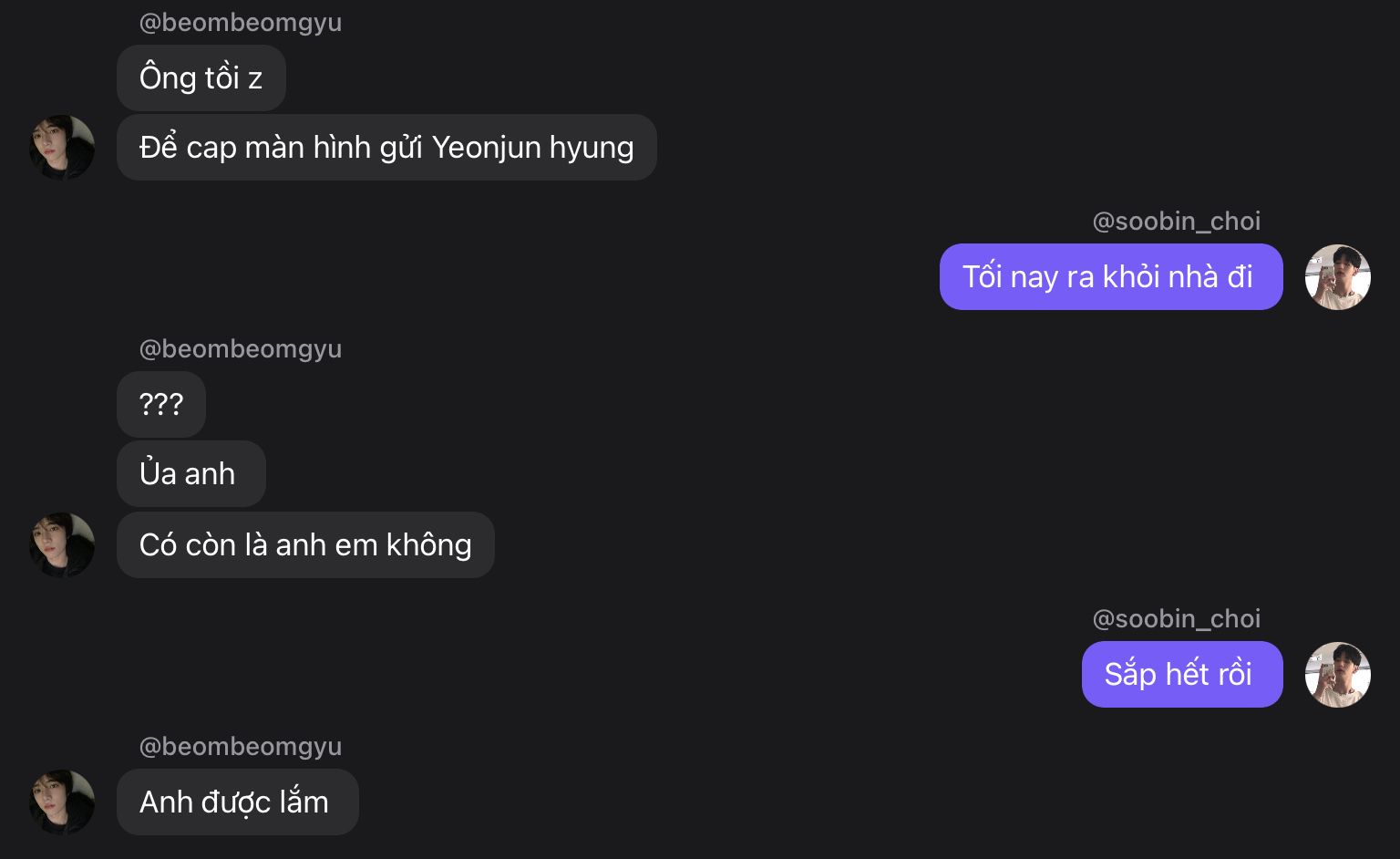1400x859 pixels.
Task: Select @soobin_choi handle above 'Sắp hết rồi'
Action: [x=1176, y=619]
